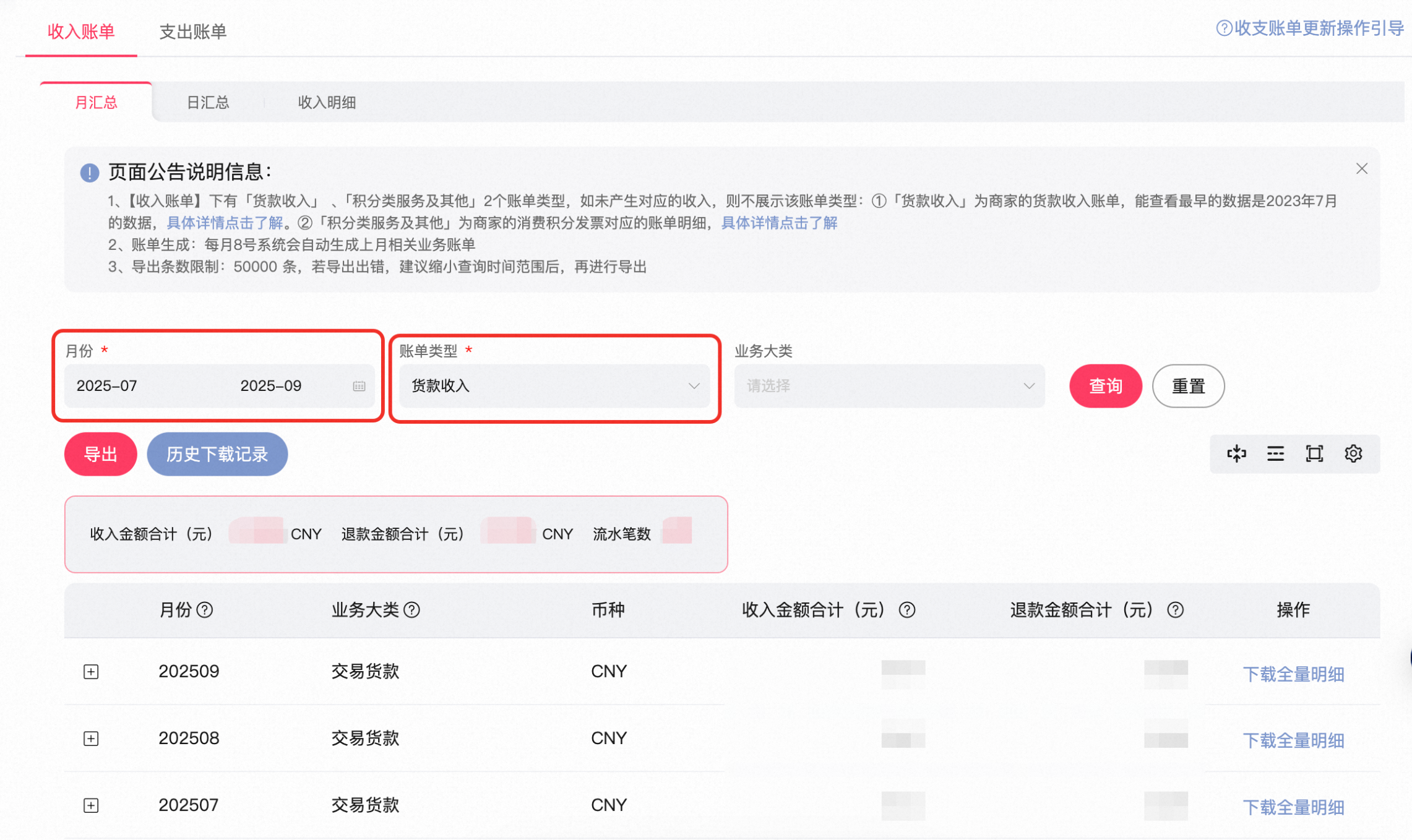This screenshot has height=840, width=1412.
Task: Click end month field 2025-09
Action: [x=270, y=386]
